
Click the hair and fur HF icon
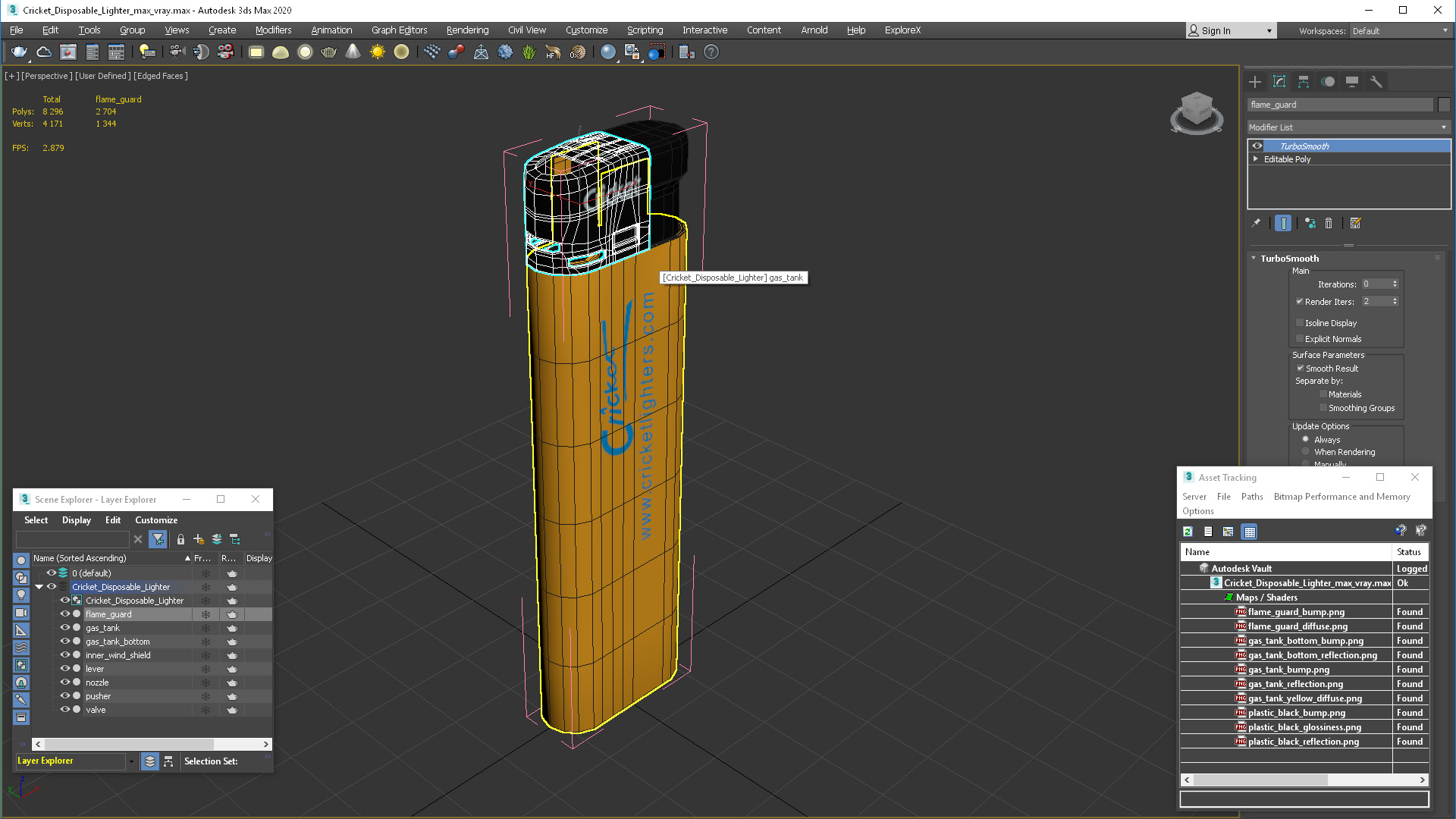(553, 52)
